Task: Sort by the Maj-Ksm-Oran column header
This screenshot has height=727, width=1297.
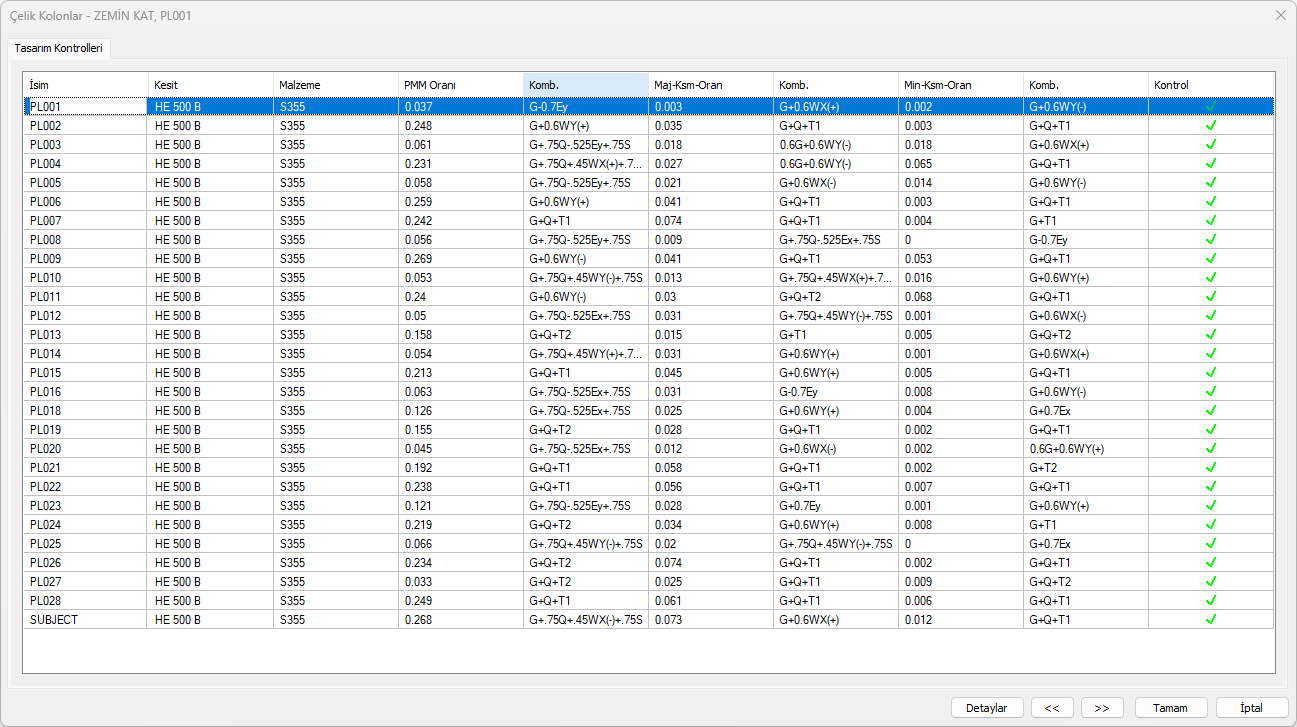Action: (x=711, y=85)
